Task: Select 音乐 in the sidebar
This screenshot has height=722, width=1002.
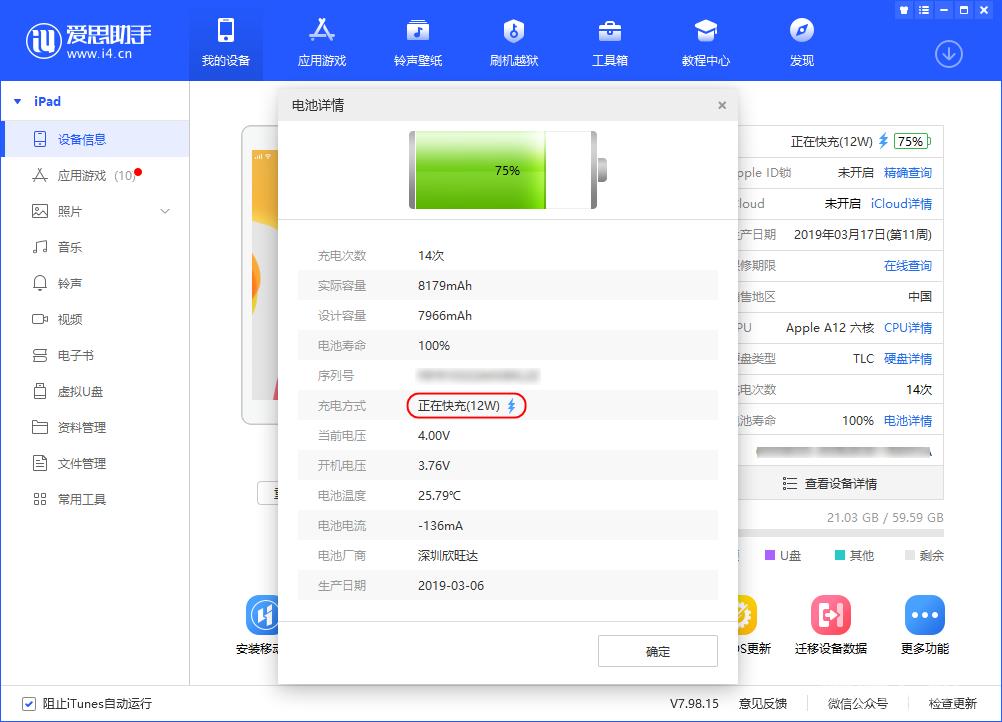Action: pos(70,247)
